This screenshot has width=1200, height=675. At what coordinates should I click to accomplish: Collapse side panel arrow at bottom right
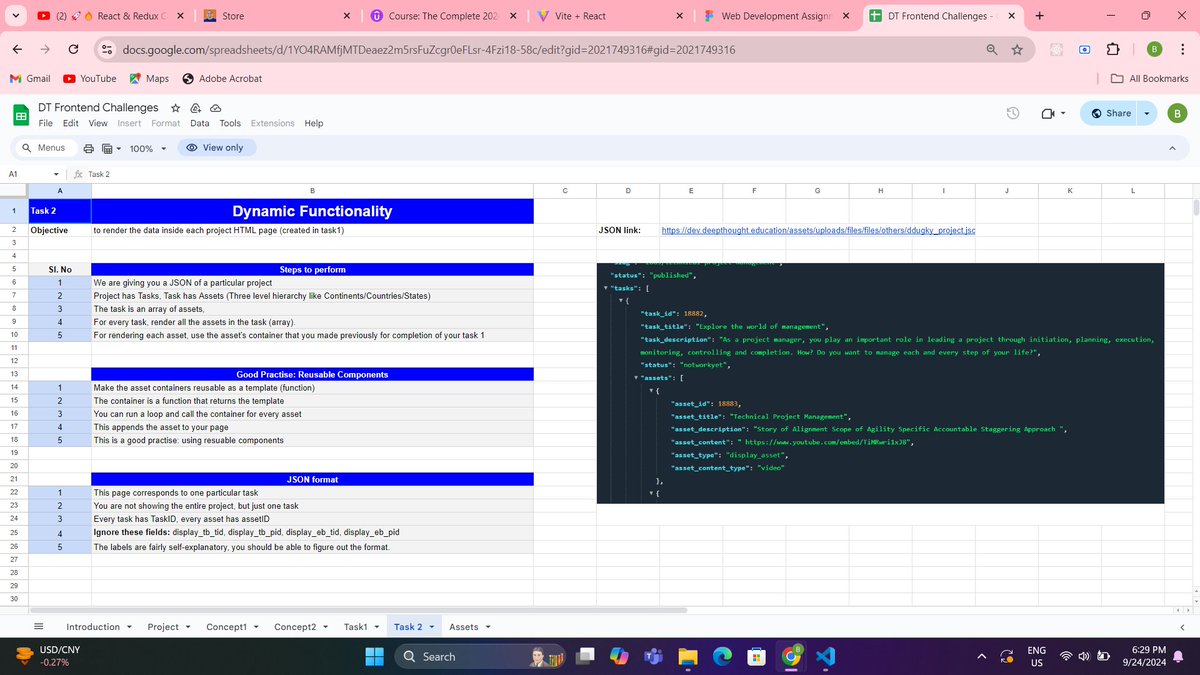coord(1183,627)
